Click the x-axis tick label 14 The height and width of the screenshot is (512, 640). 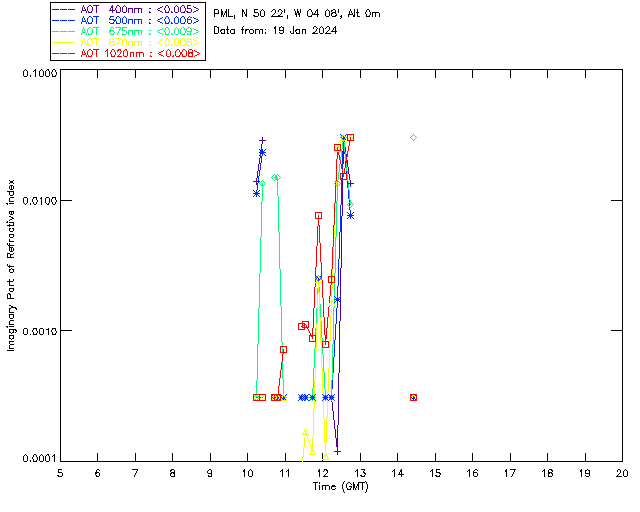coord(398,473)
